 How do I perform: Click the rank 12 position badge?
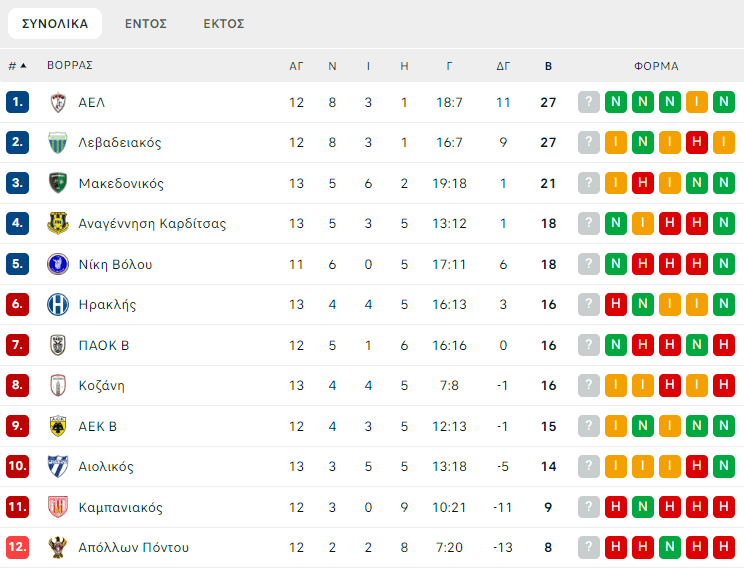tap(17, 548)
